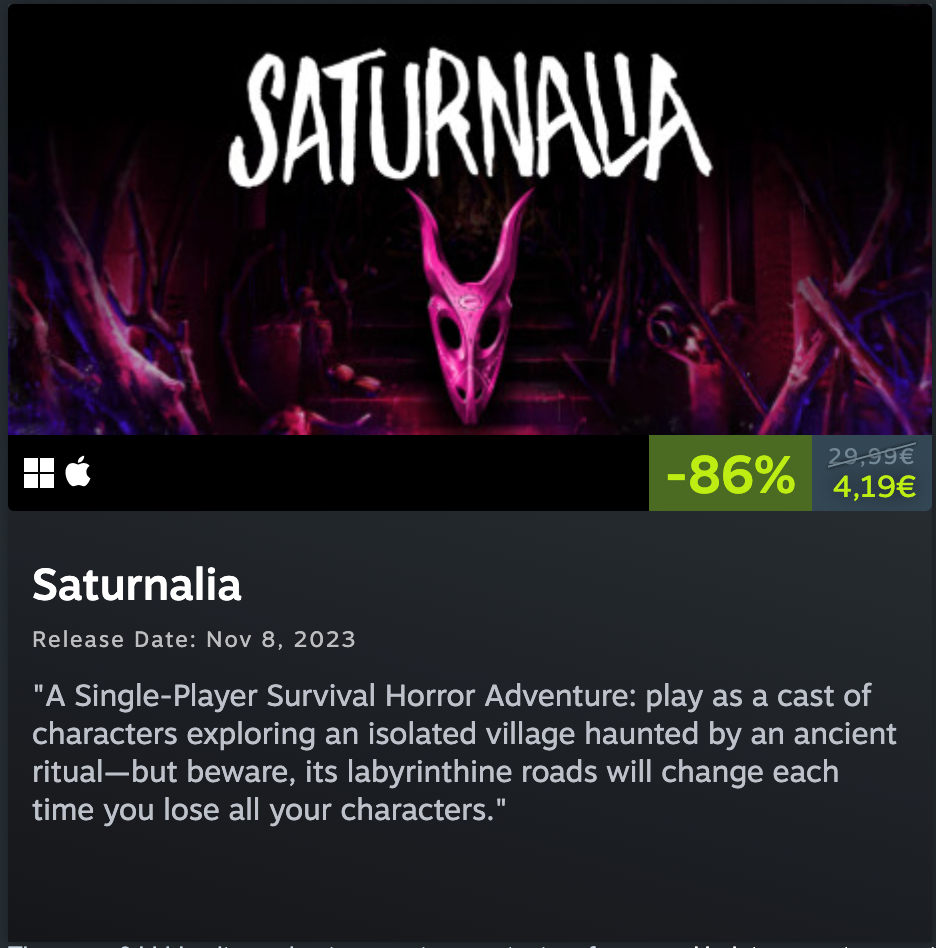Click the struck-through original price 29,99€
This screenshot has height=948, width=936.
click(871, 456)
